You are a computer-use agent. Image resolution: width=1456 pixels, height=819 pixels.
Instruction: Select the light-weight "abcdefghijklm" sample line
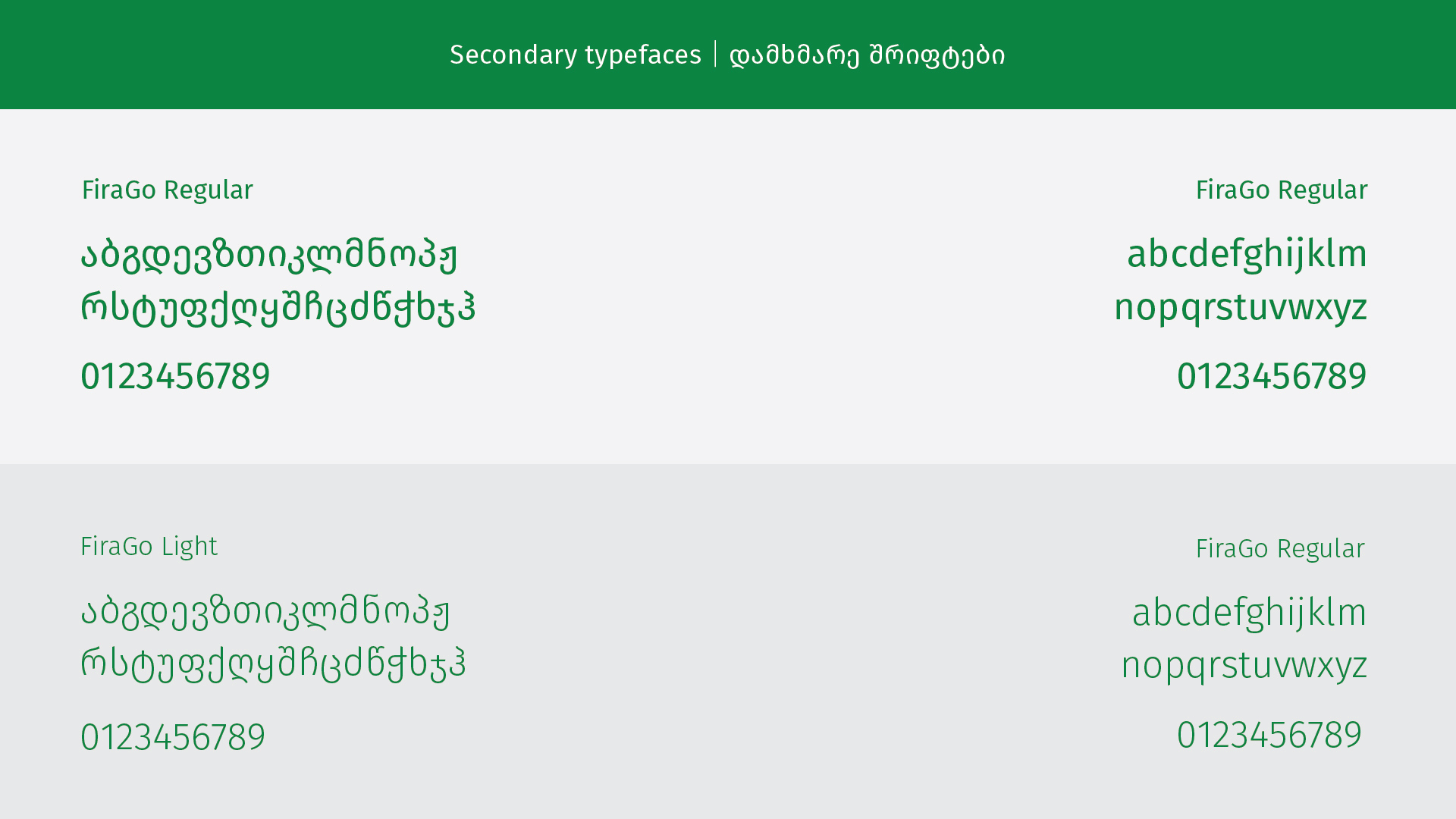tap(1248, 613)
